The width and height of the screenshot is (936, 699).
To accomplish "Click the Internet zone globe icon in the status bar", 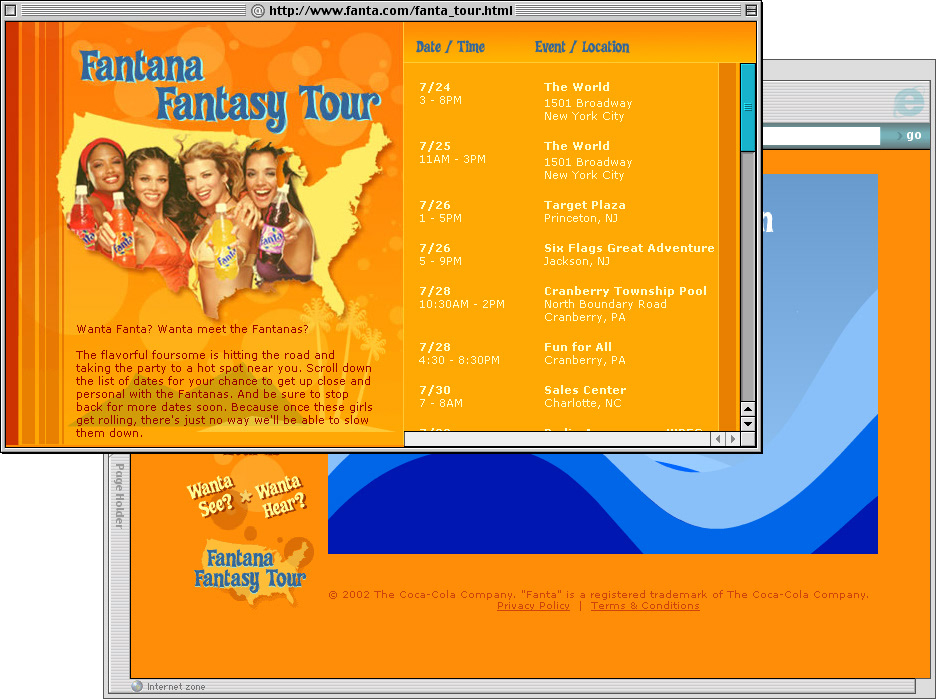I will [137, 686].
